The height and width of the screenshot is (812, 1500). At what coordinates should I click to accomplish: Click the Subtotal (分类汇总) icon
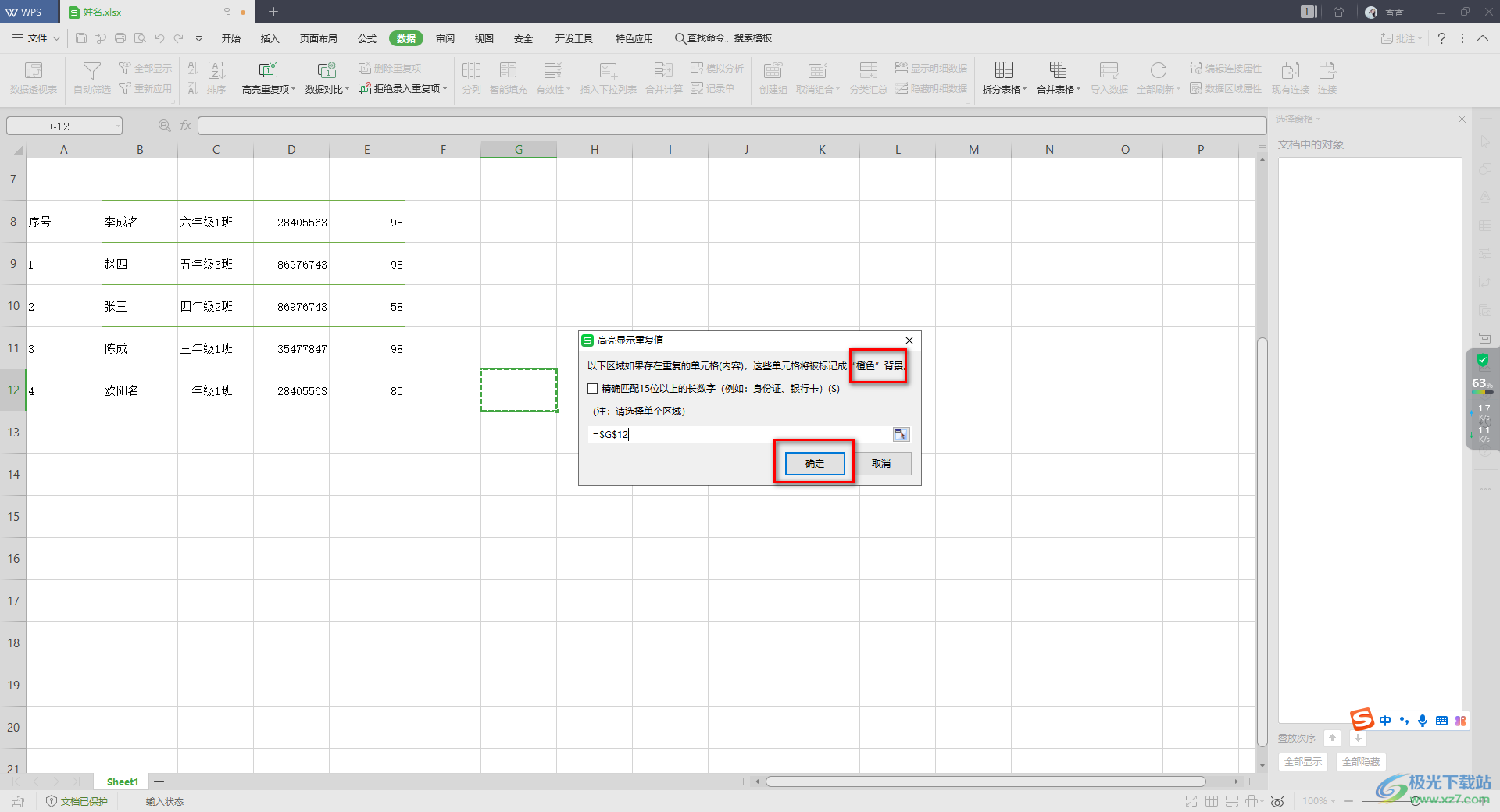pos(868,70)
